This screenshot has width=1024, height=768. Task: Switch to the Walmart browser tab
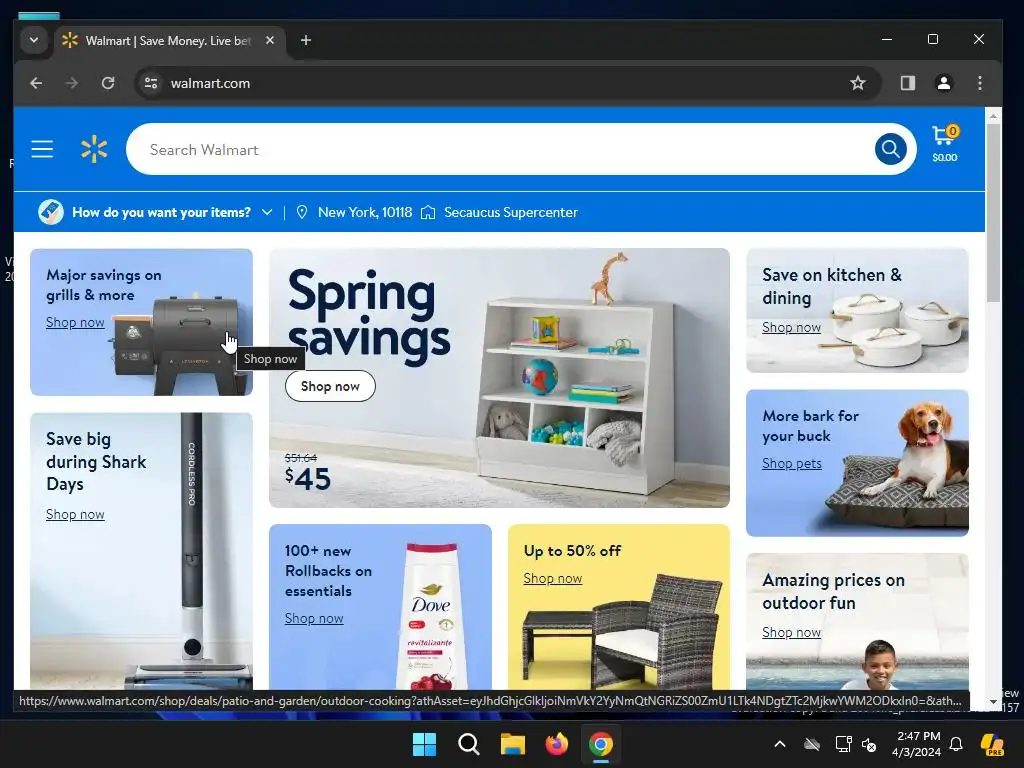click(168, 41)
